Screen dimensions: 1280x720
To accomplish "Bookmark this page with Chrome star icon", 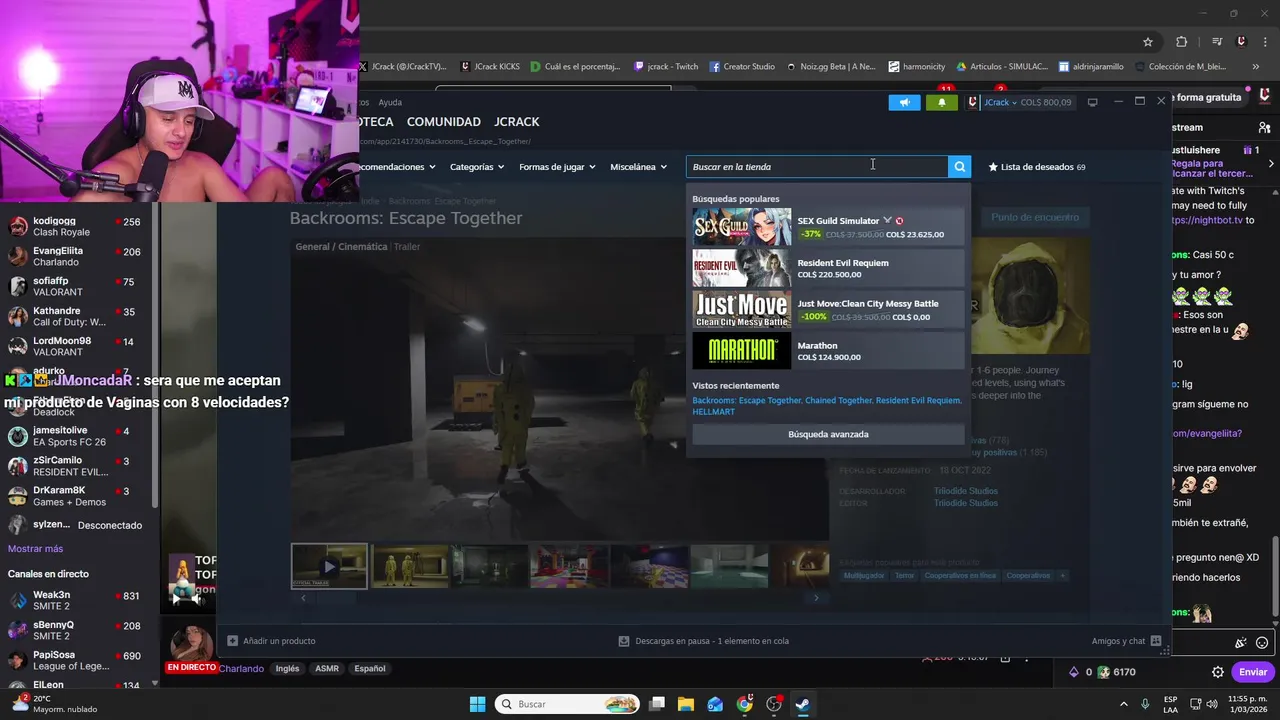I will coord(1148,42).
